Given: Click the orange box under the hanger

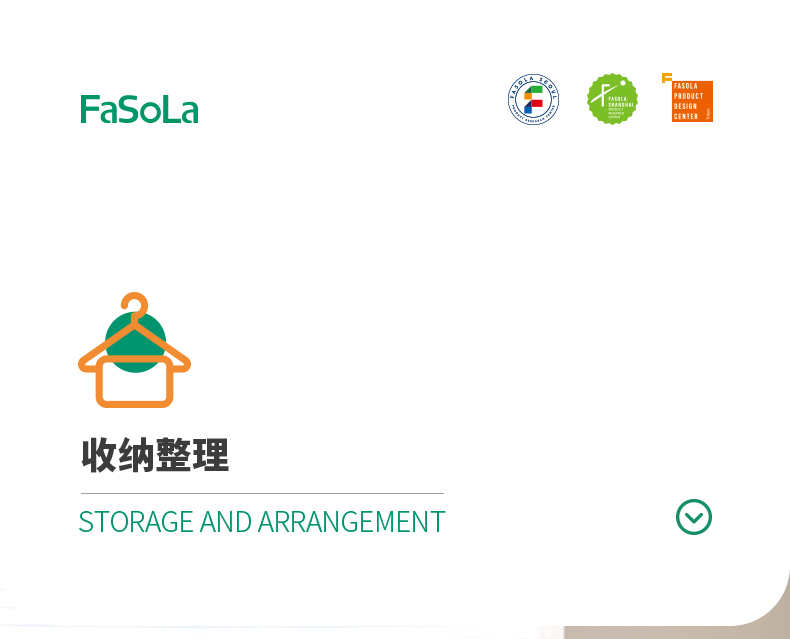Looking at the screenshot, I should (135, 382).
